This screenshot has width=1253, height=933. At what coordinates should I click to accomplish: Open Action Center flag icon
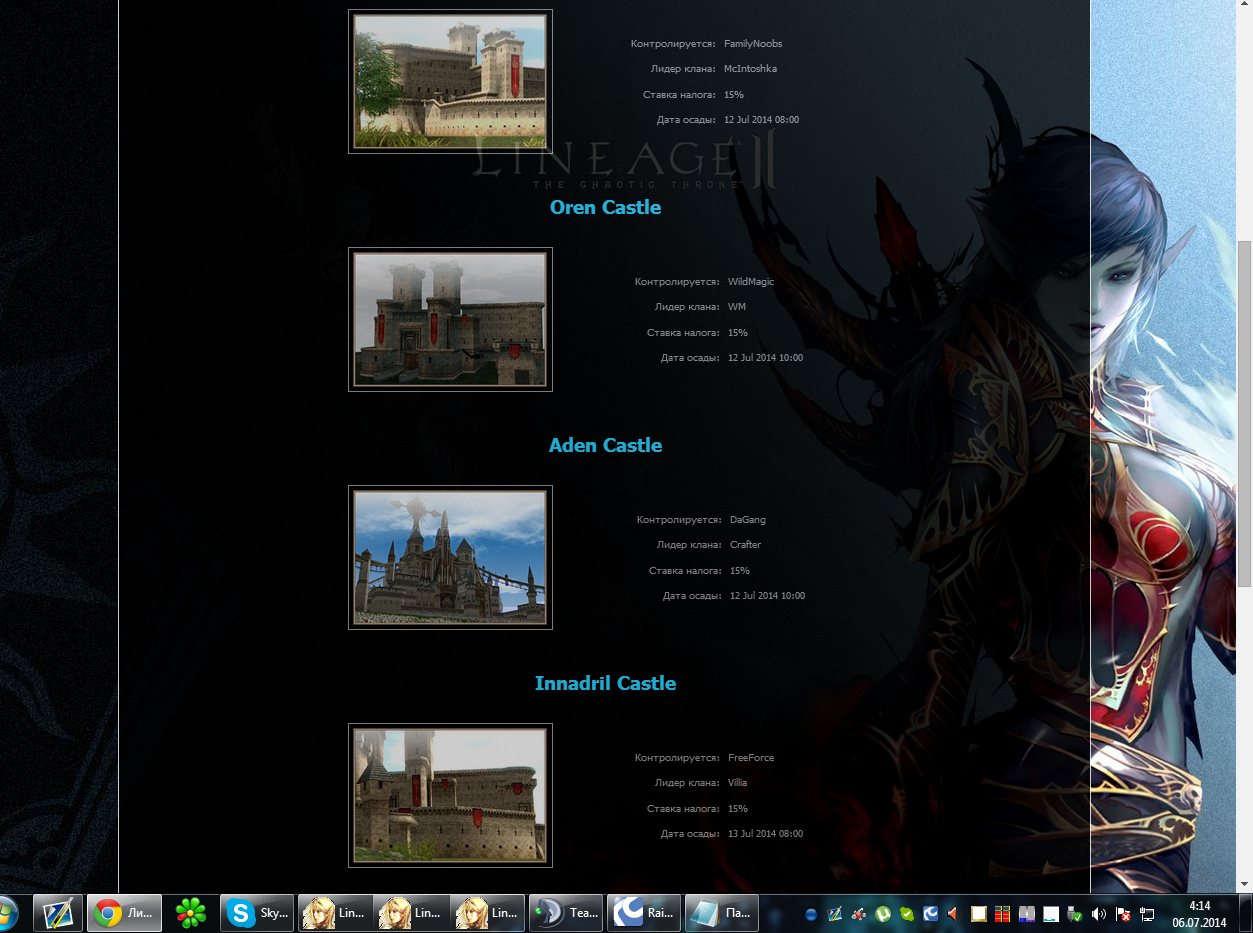(1123, 914)
